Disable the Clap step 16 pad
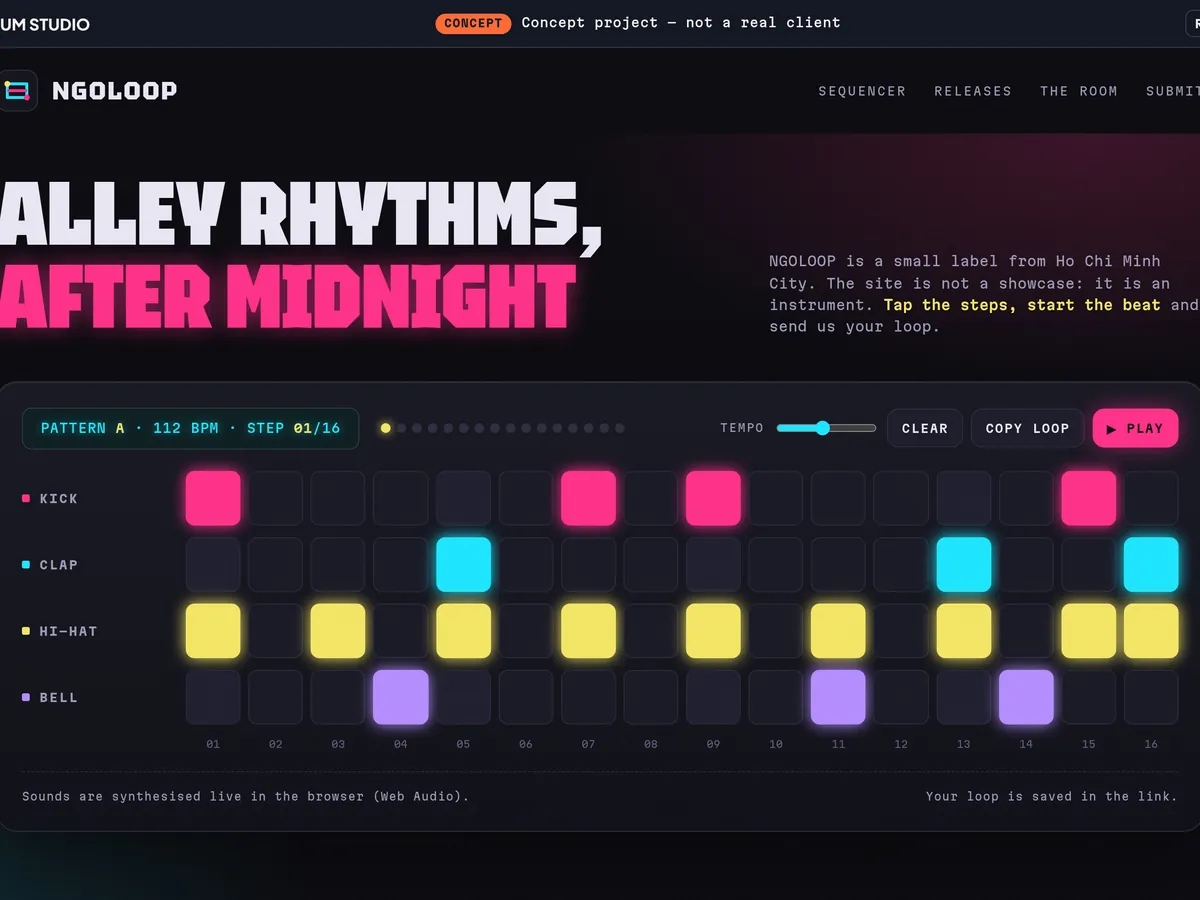 [x=1151, y=564]
